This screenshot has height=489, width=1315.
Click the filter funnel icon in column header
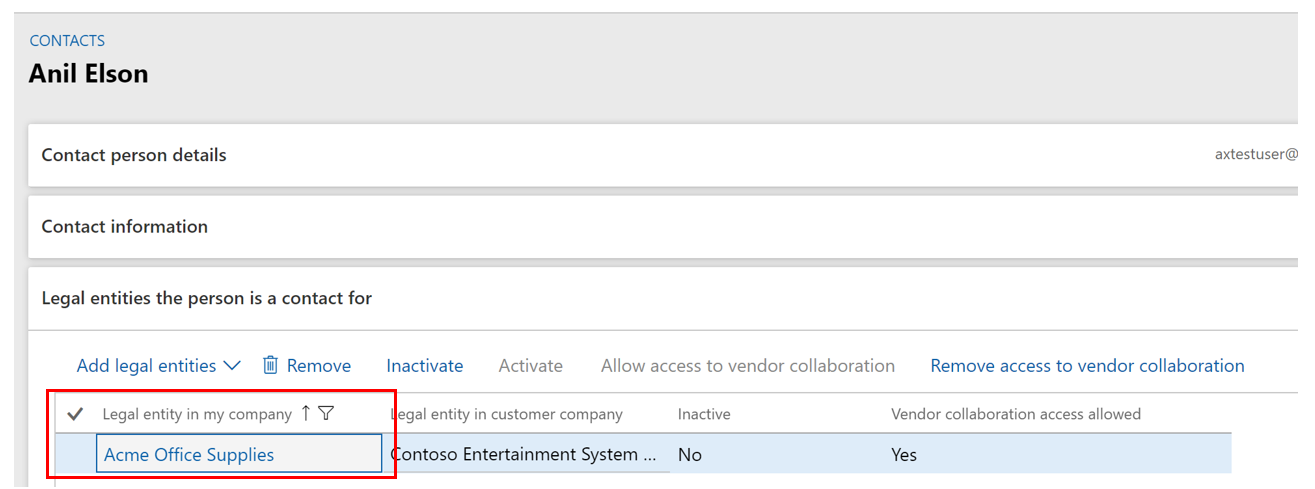click(x=326, y=413)
